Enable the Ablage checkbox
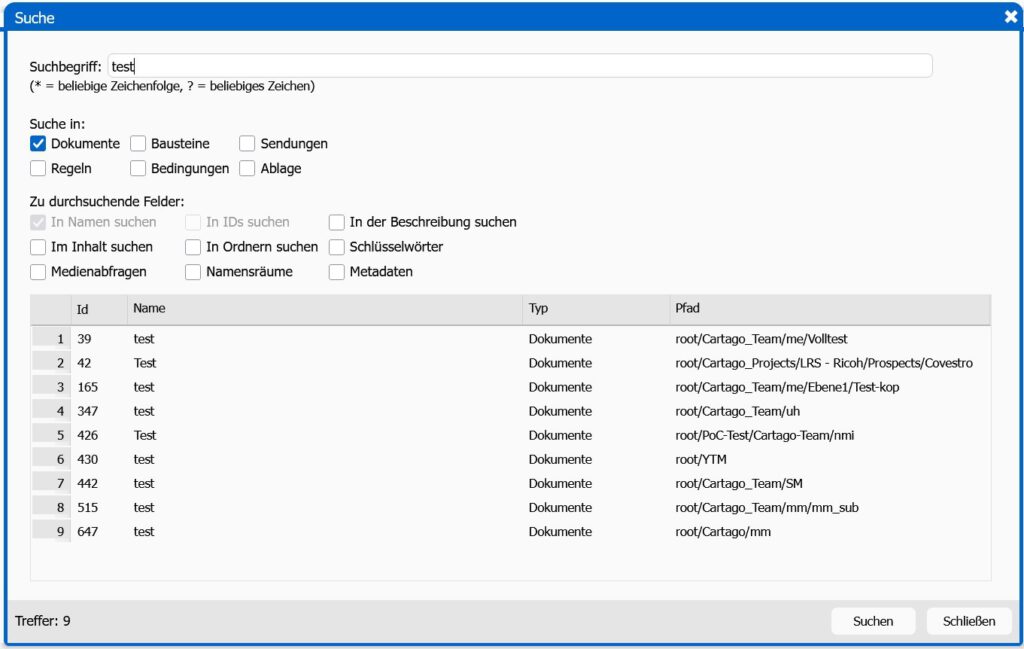The width and height of the screenshot is (1024, 649). (247, 169)
